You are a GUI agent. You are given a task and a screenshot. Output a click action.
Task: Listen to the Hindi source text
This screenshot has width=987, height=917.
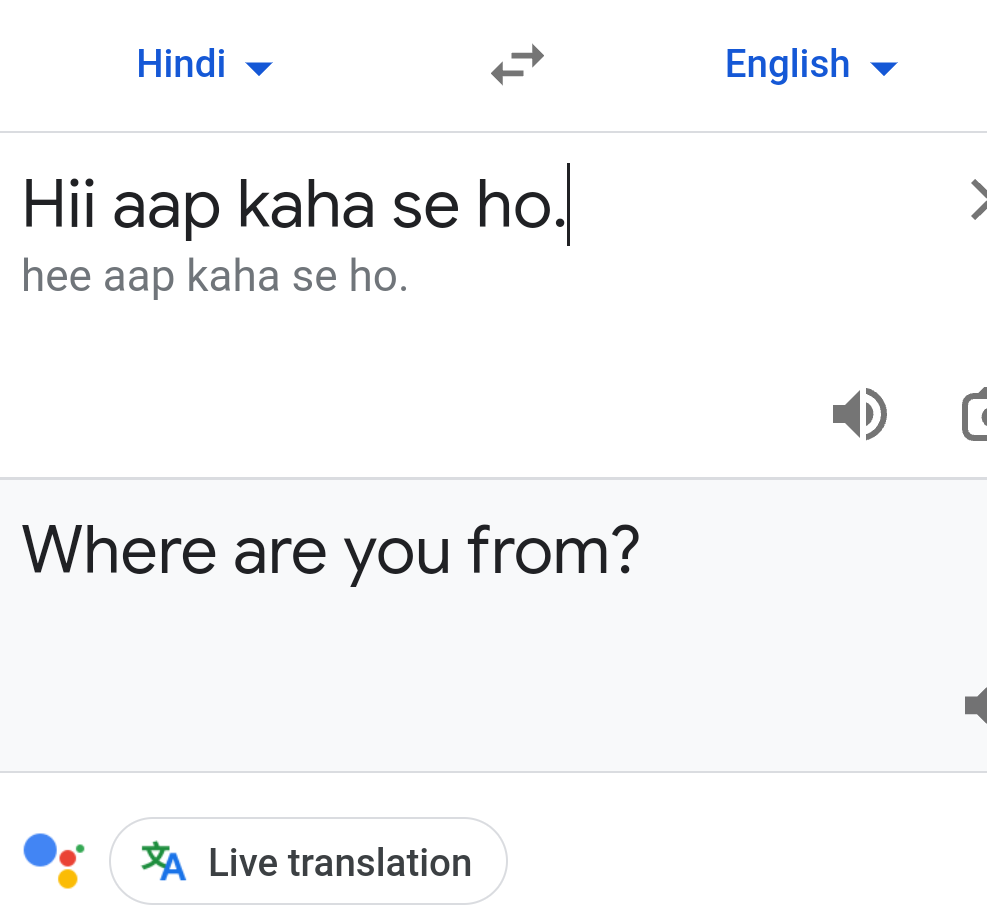click(x=859, y=415)
